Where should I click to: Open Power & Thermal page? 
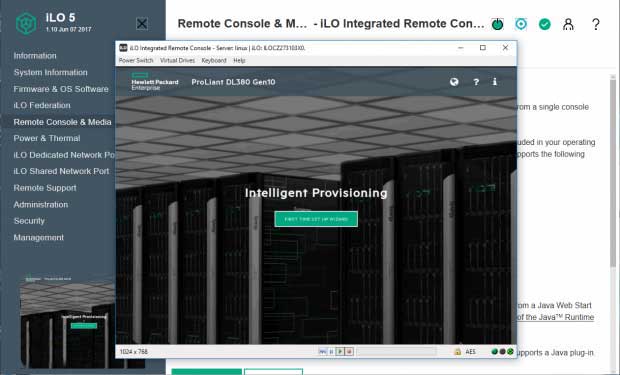coord(47,138)
